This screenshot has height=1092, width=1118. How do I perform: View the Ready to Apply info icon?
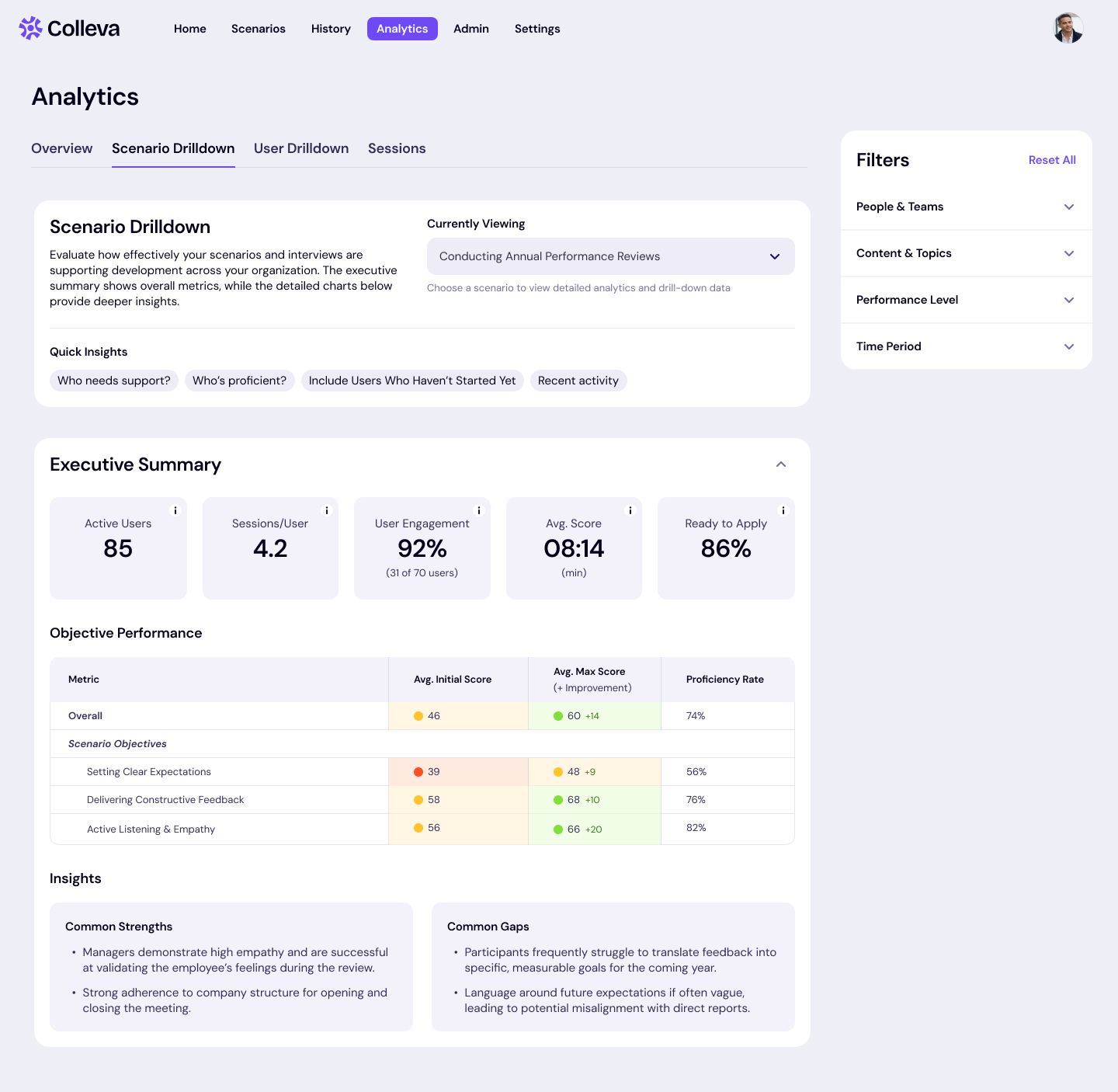(783, 511)
